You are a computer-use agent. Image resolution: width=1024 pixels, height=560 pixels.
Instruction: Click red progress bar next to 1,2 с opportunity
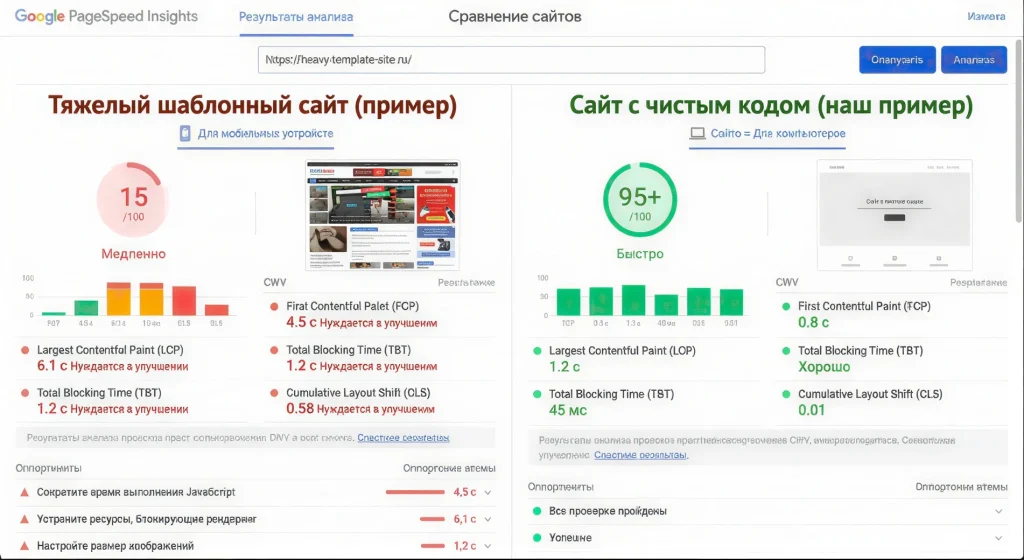(x=432, y=546)
